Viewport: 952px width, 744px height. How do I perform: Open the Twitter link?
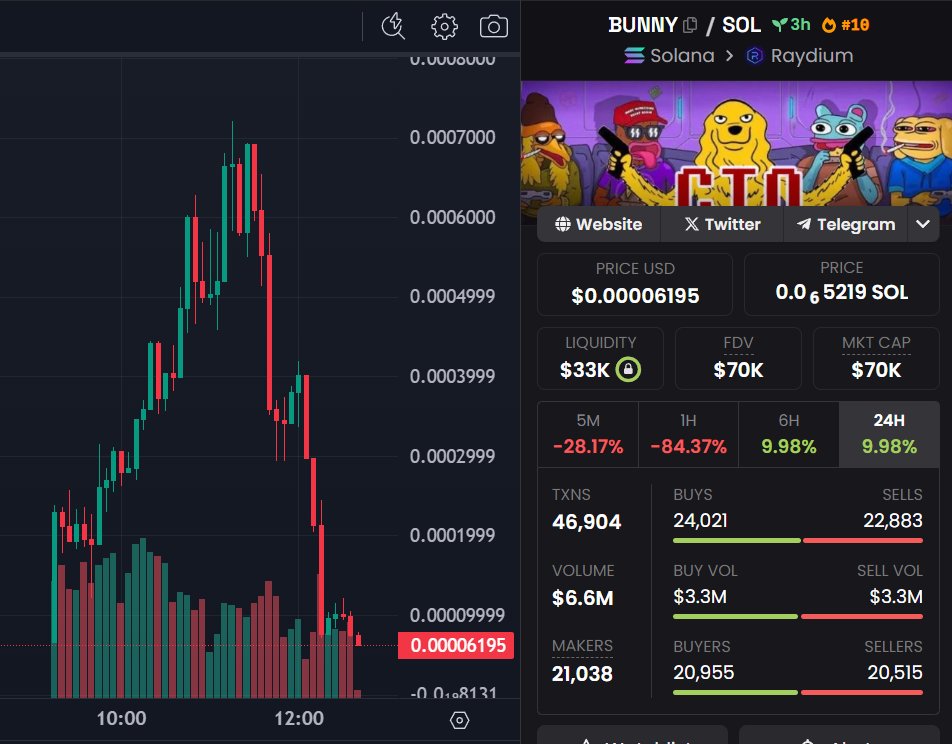click(722, 224)
